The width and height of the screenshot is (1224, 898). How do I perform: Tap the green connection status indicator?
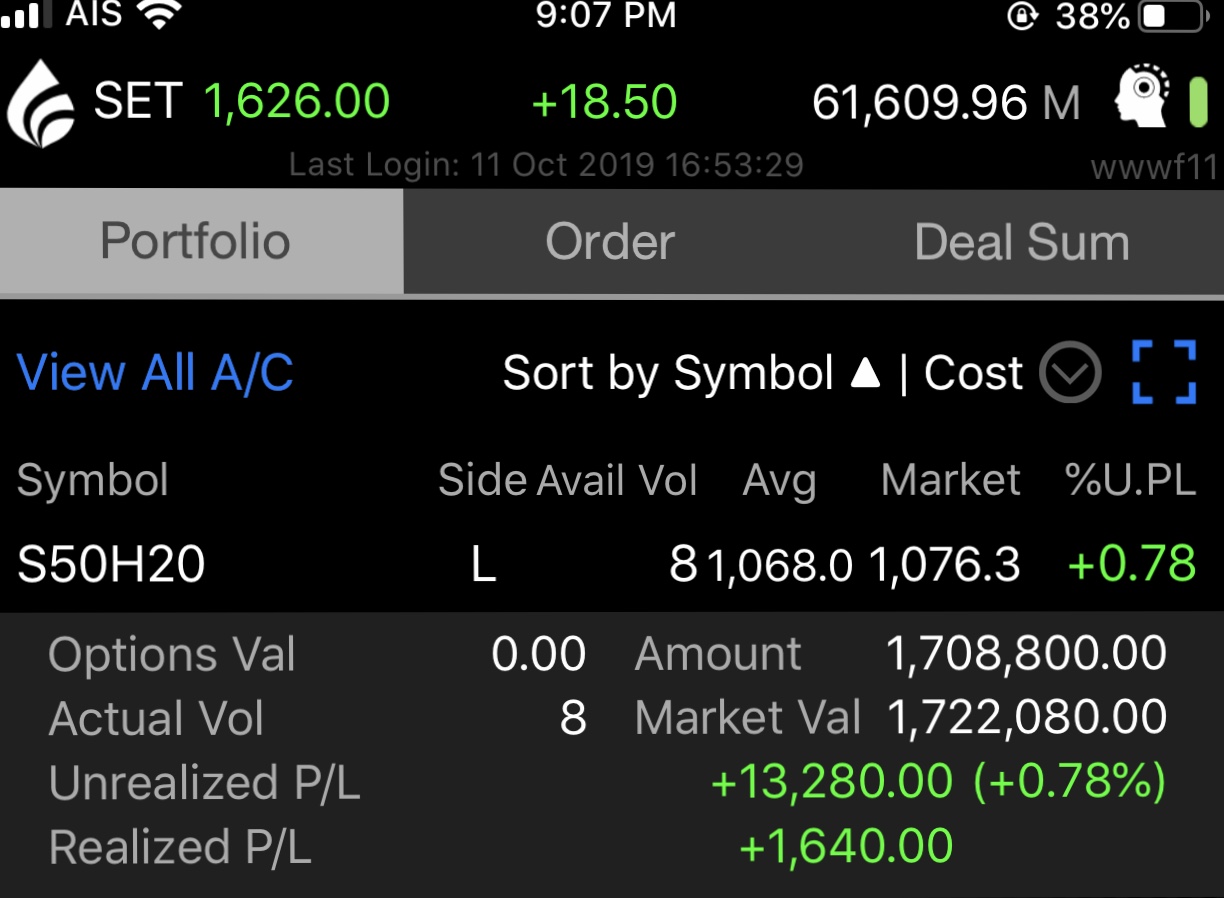coord(1198,101)
